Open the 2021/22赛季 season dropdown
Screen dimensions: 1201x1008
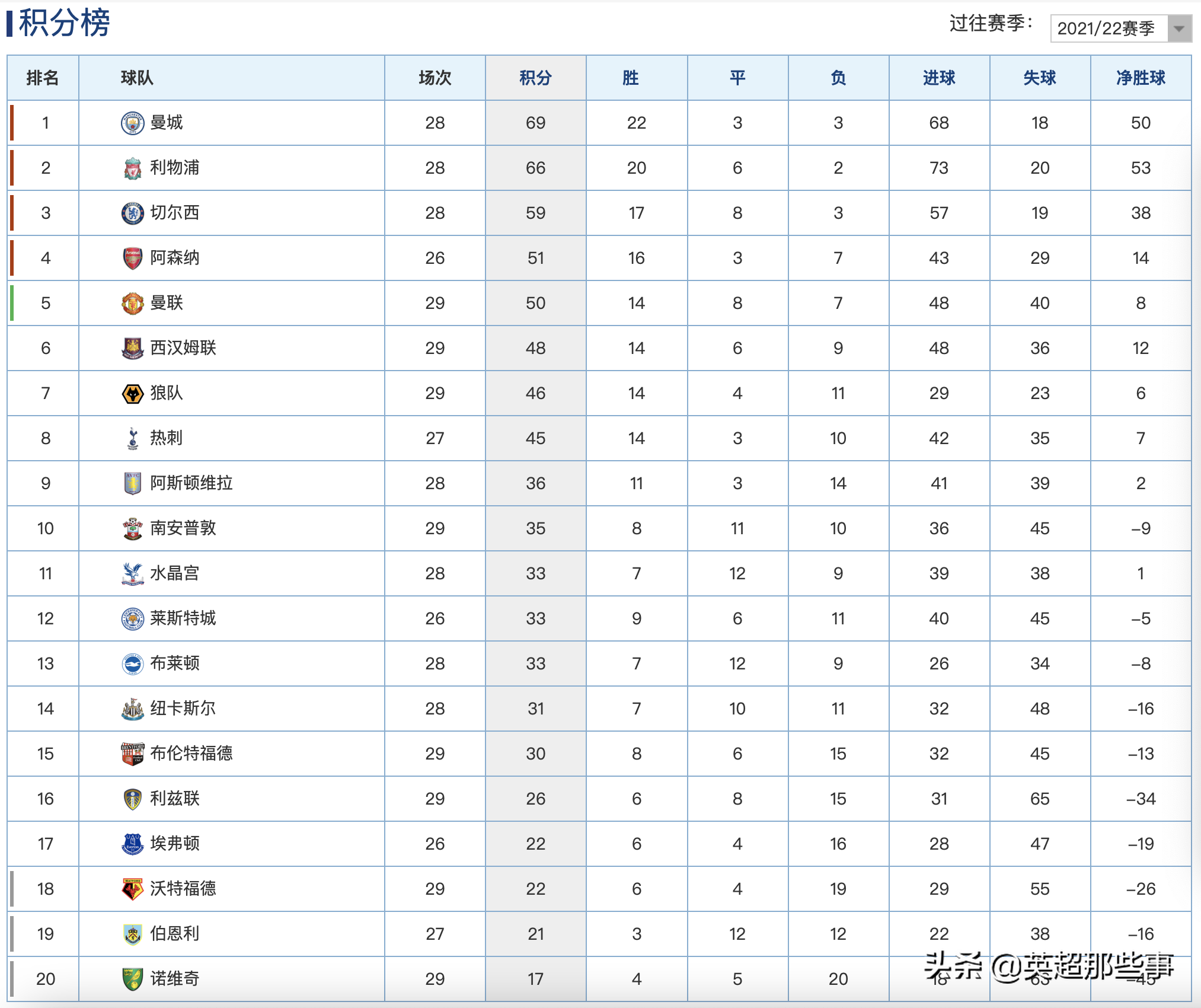[1121, 28]
